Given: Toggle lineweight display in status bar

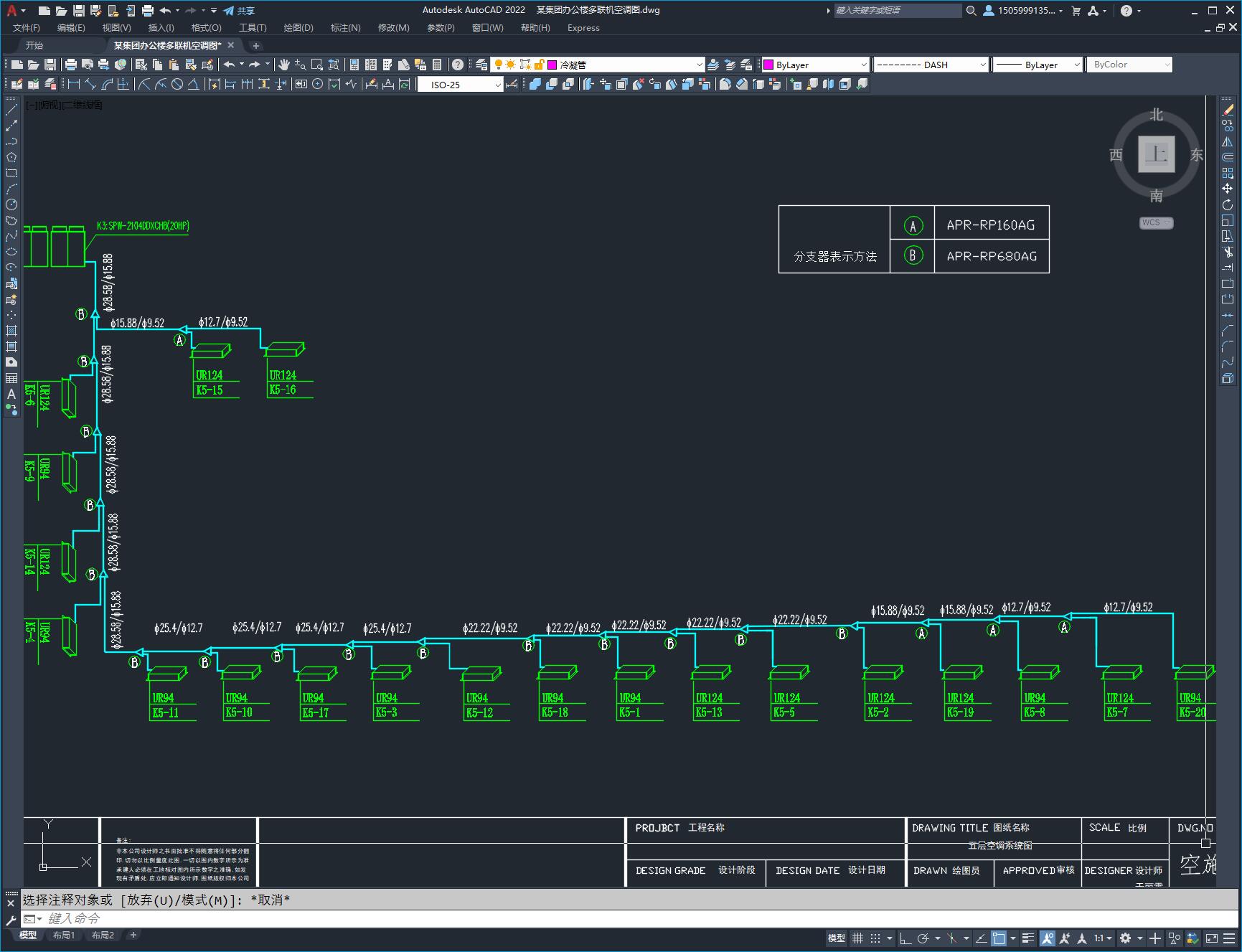Looking at the screenshot, I should (1028, 938).
